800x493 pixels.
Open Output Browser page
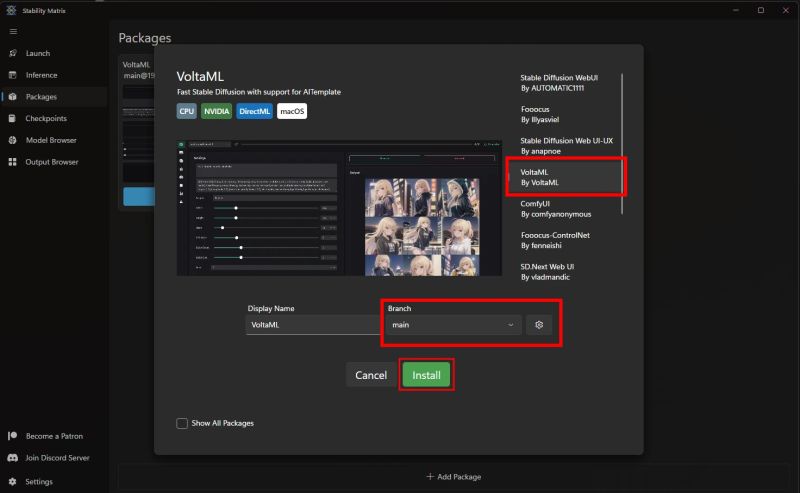(x=54, y=162)
